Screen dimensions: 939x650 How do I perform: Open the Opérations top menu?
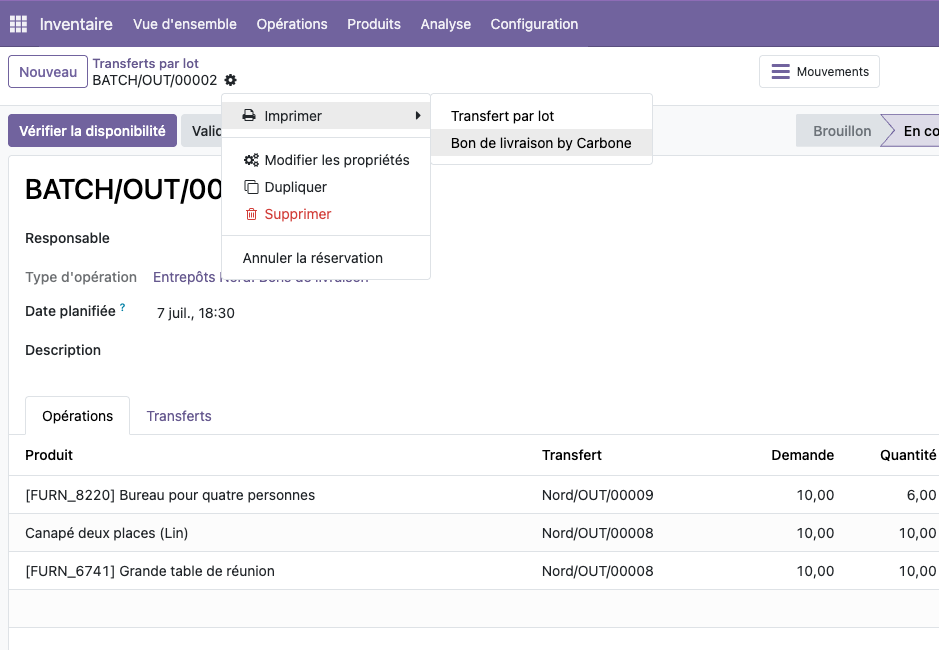coord(292,24)
